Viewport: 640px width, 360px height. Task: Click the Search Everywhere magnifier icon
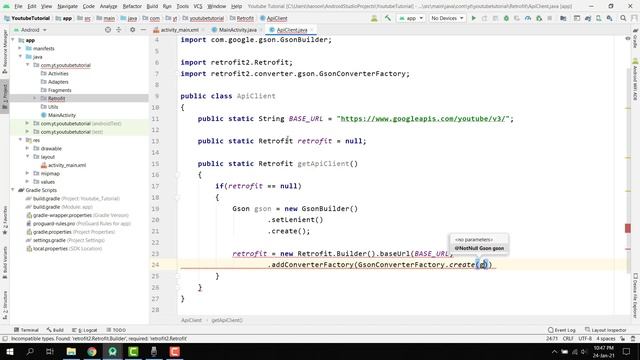click(623, 18)
